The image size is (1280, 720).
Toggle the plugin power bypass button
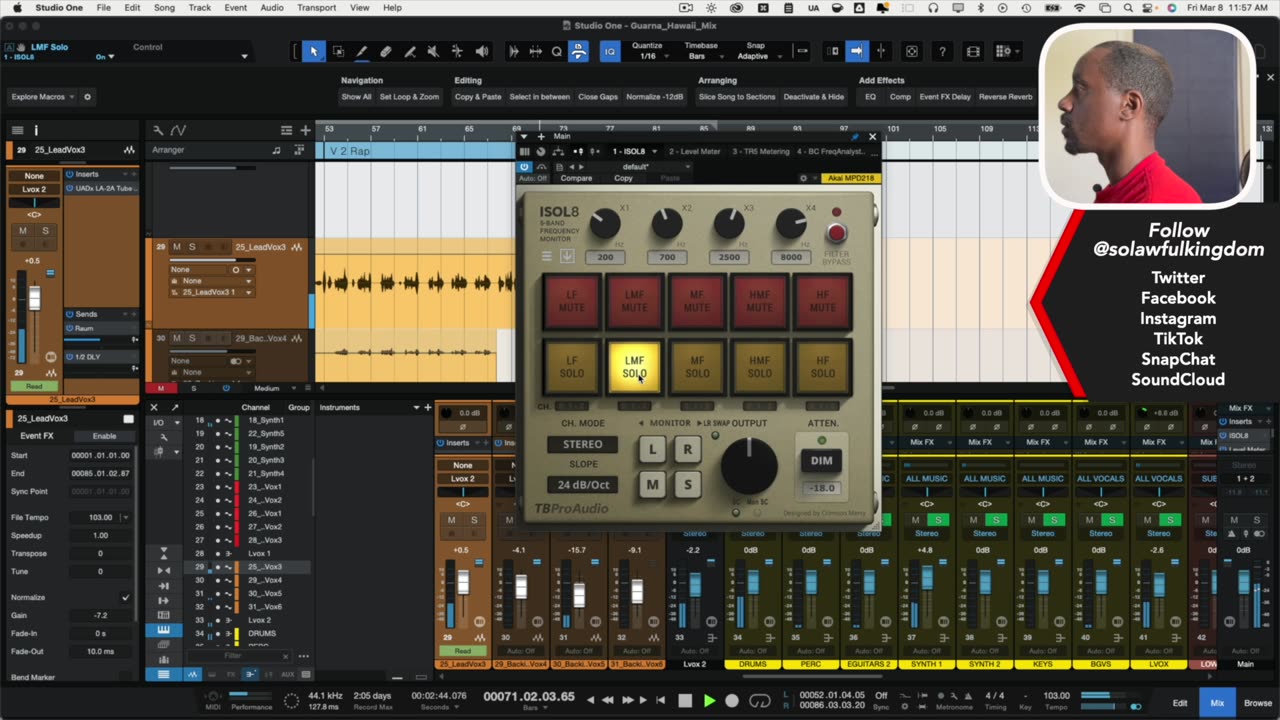tap(525, 167)
